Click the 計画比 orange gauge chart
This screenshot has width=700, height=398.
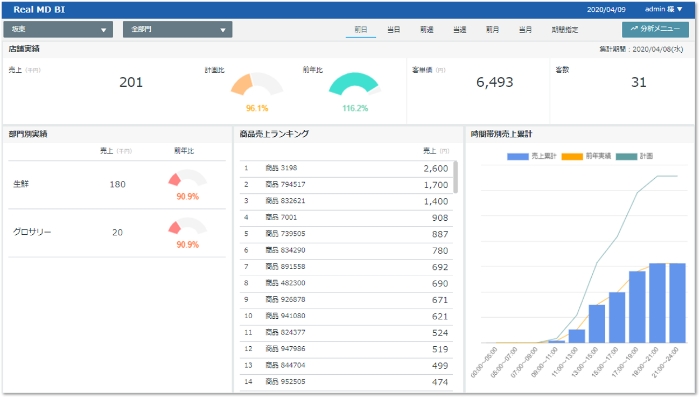coord(256,84)
